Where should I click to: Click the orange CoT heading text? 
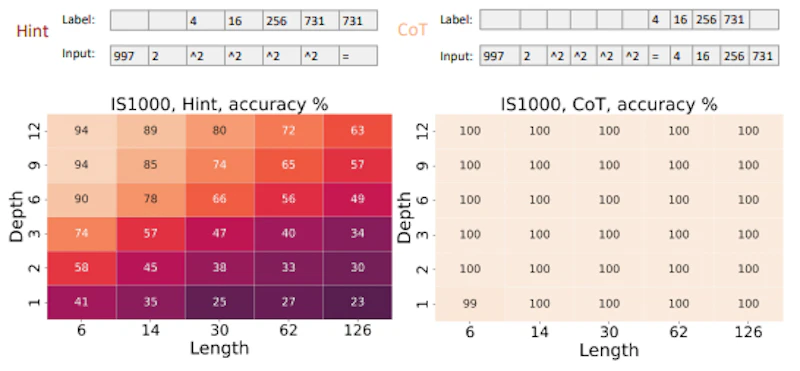[x=412, y=30]
